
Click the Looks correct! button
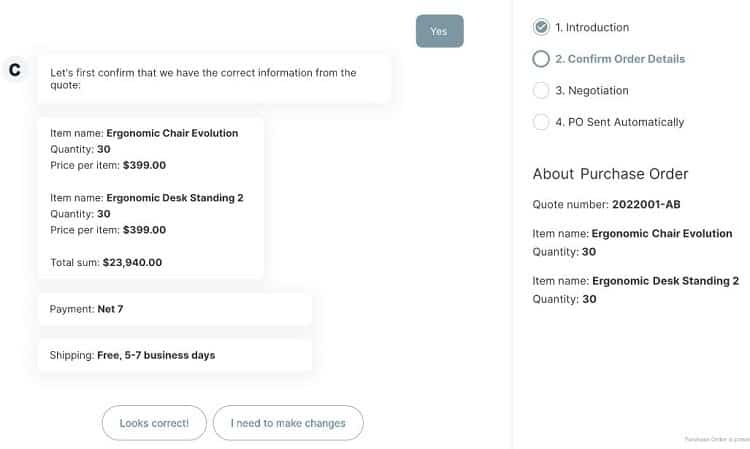[154, 423]
